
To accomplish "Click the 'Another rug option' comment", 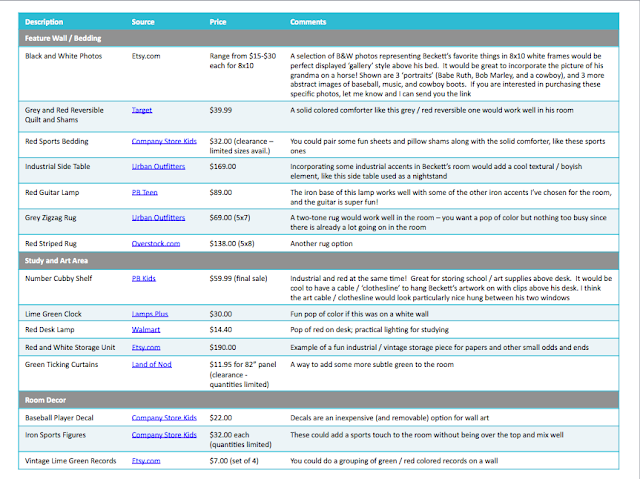I will (x=321, y=244).
